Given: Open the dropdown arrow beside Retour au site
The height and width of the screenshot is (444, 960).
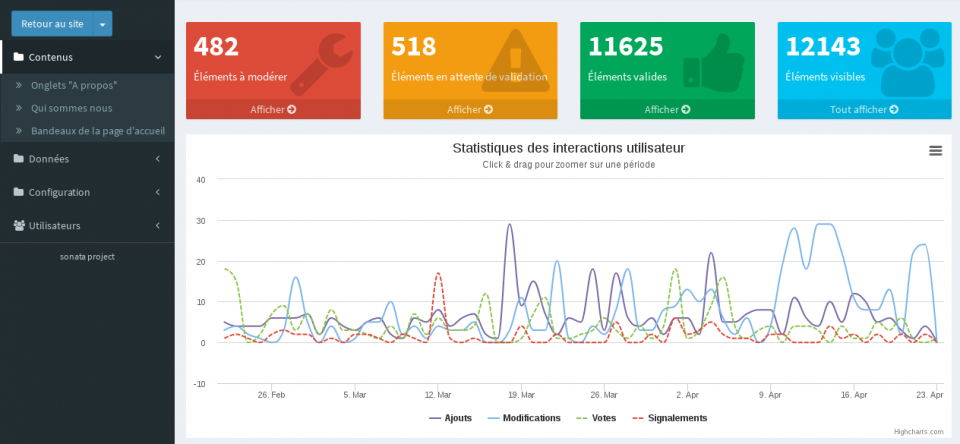Looking at the screenshot, I should coord(102,23).
